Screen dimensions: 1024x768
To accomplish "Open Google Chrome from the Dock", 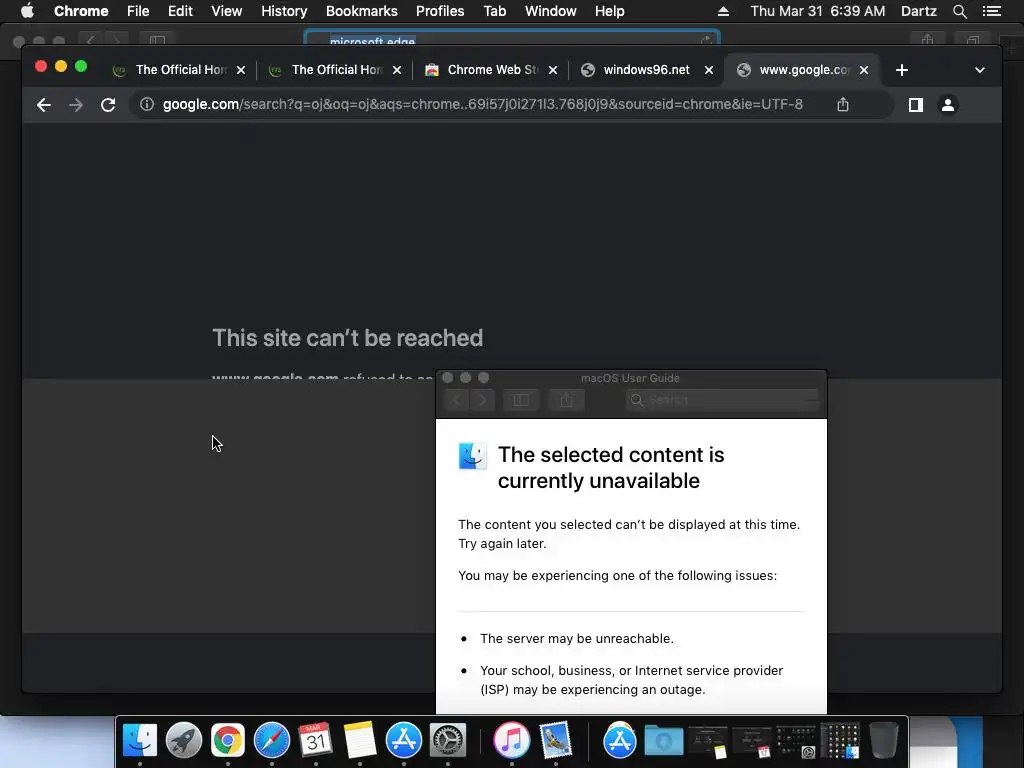I will (227, 740).
